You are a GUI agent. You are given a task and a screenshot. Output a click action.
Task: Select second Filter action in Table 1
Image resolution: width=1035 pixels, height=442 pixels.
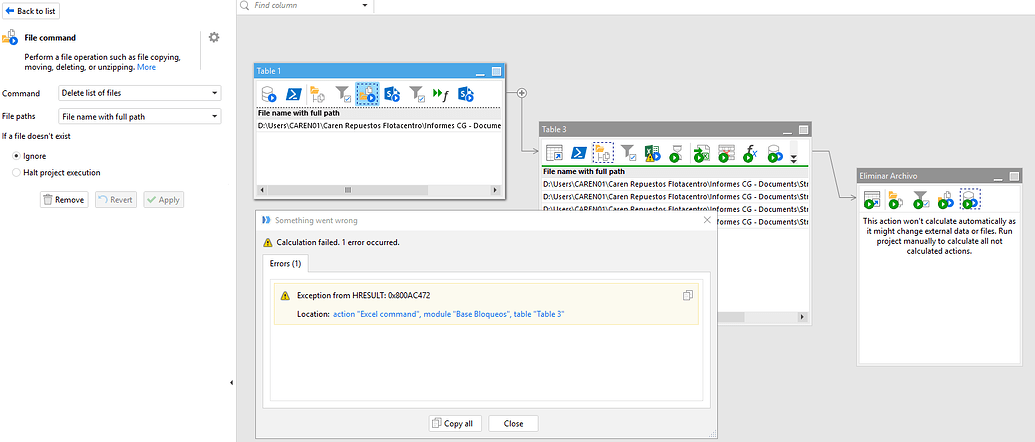click(x=416, y=94)
